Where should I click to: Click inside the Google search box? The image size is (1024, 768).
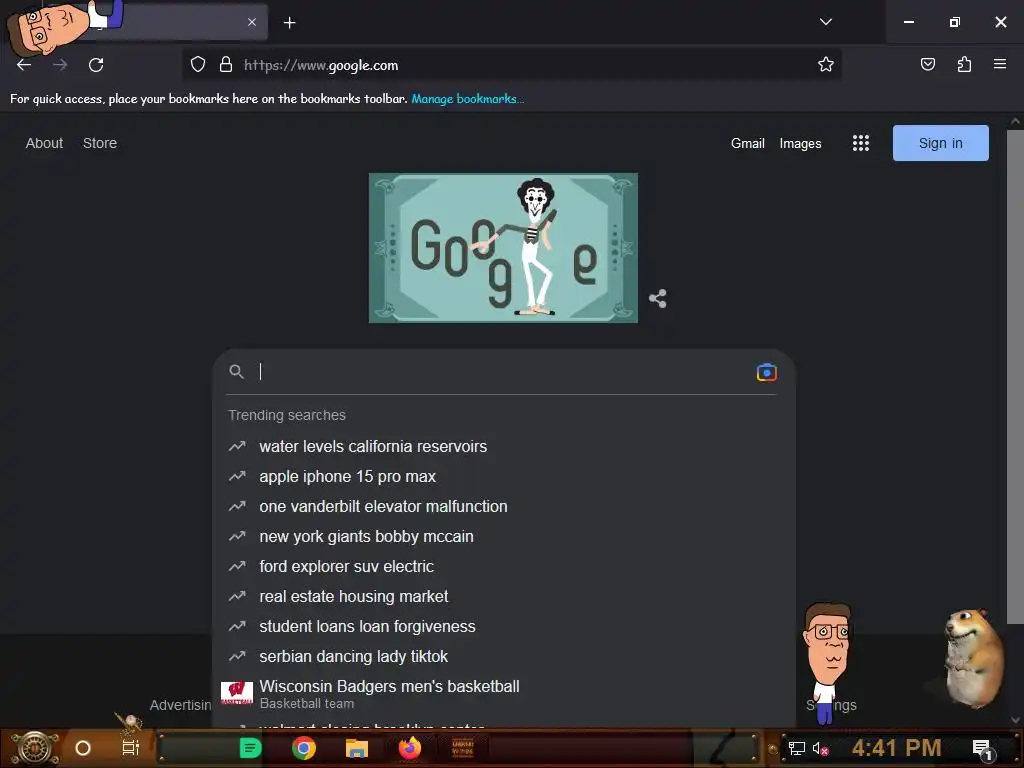(503, 372)
